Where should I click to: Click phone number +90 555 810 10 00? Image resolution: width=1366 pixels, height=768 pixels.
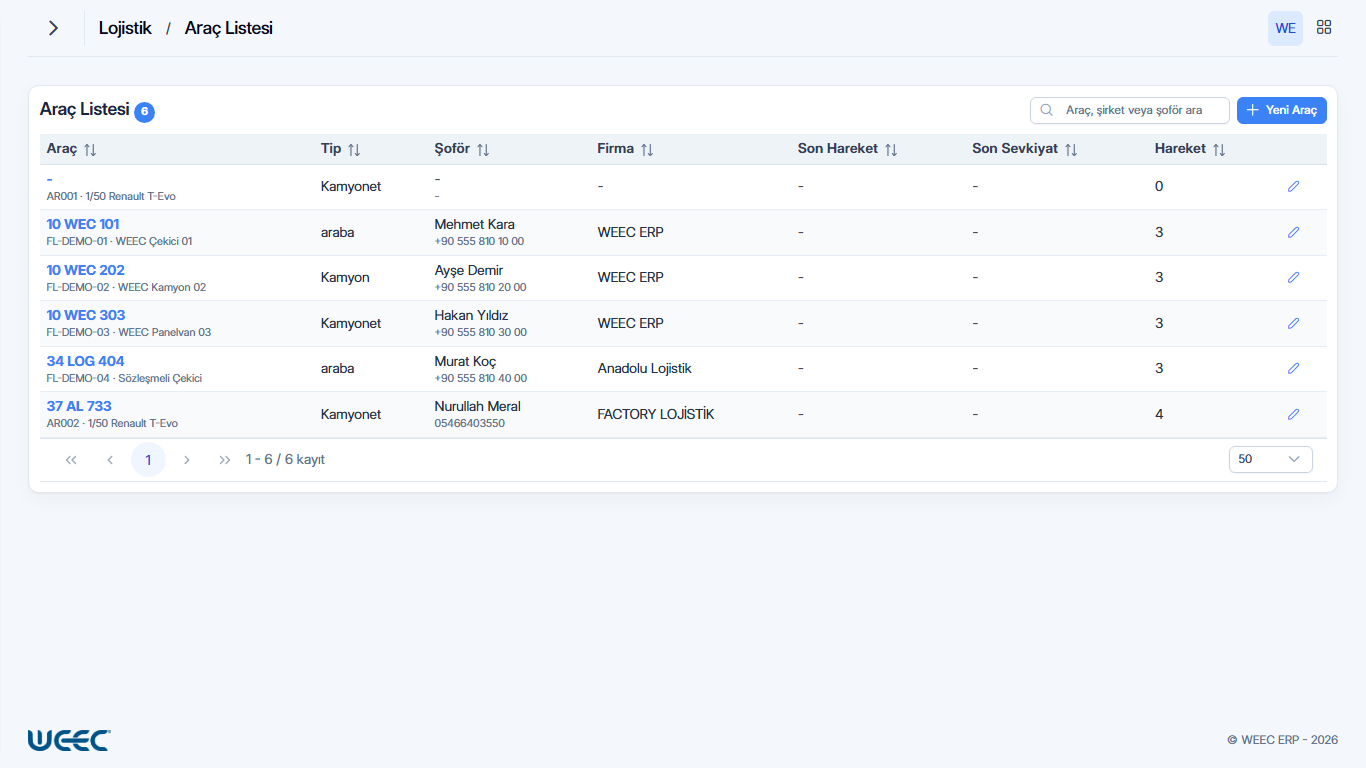point(479,241)
